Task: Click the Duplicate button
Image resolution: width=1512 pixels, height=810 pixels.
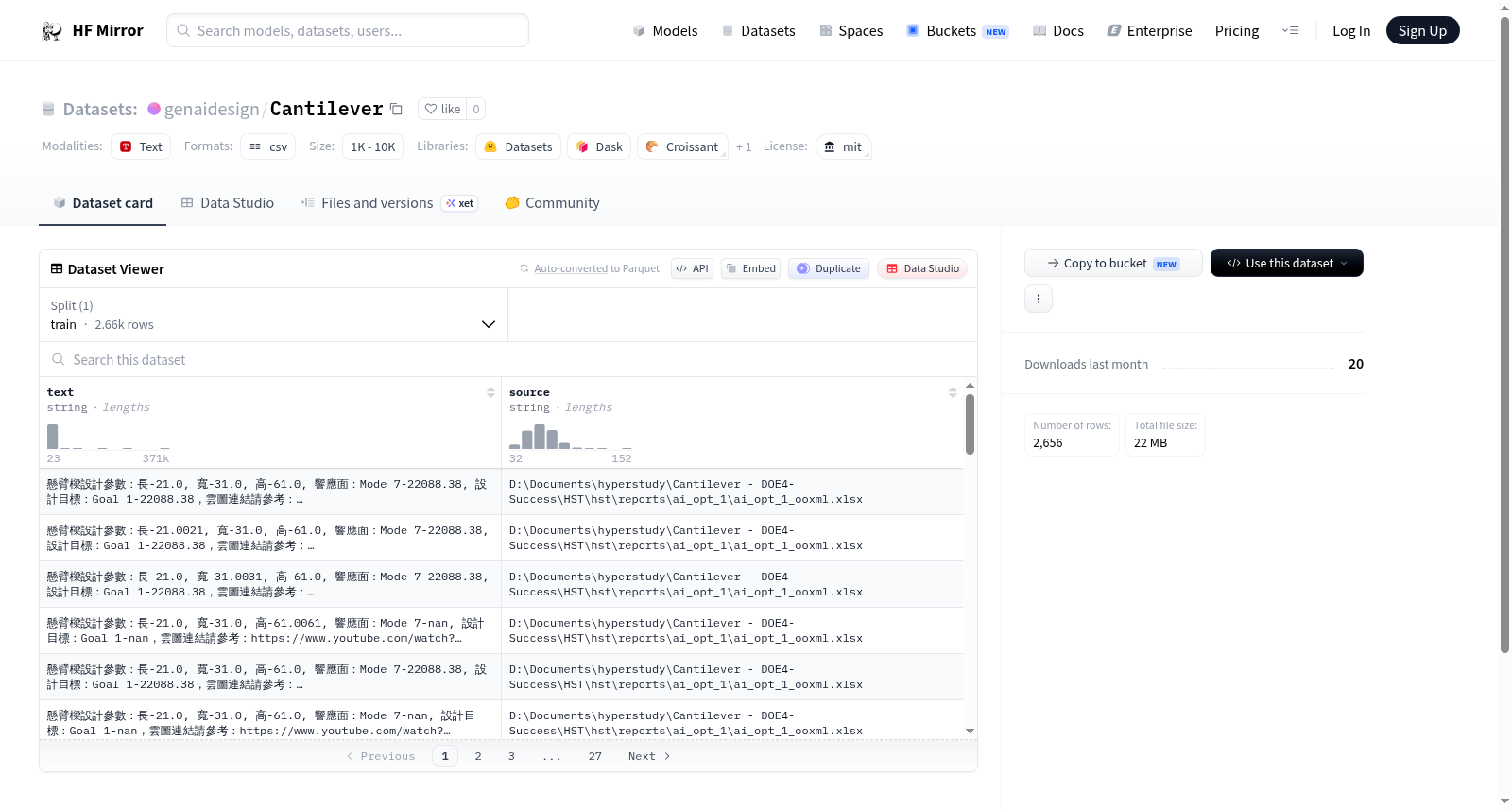Action: tap(829, 268)
